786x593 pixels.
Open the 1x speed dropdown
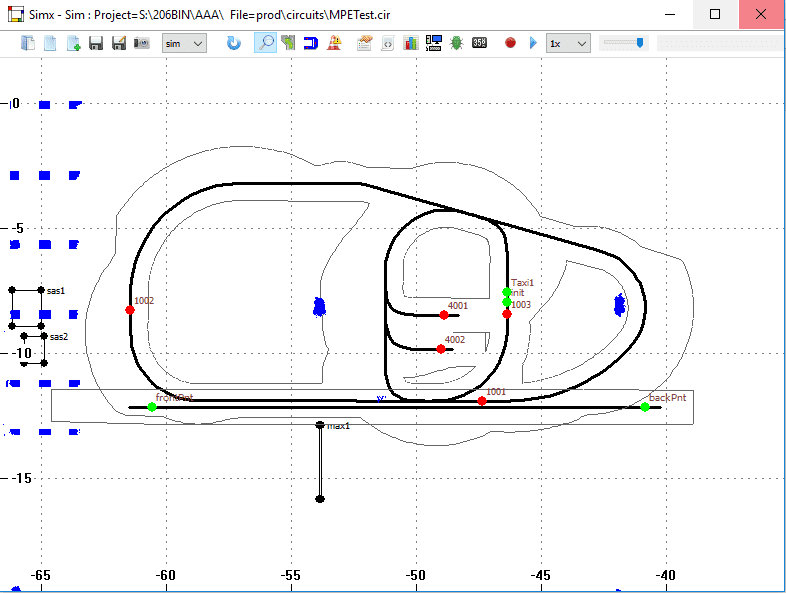point(568,44)
